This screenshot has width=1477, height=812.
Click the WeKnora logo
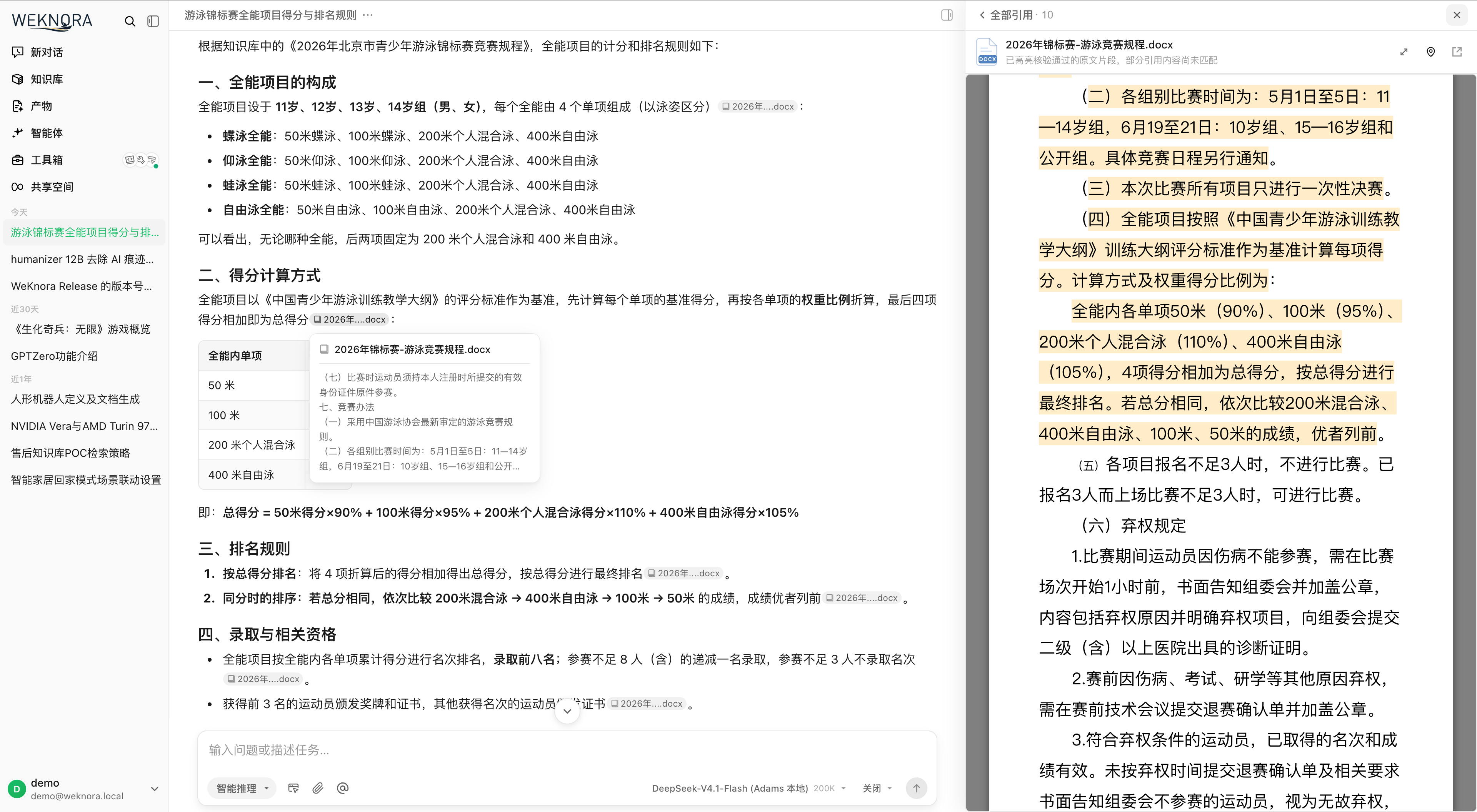coord(52,21)
